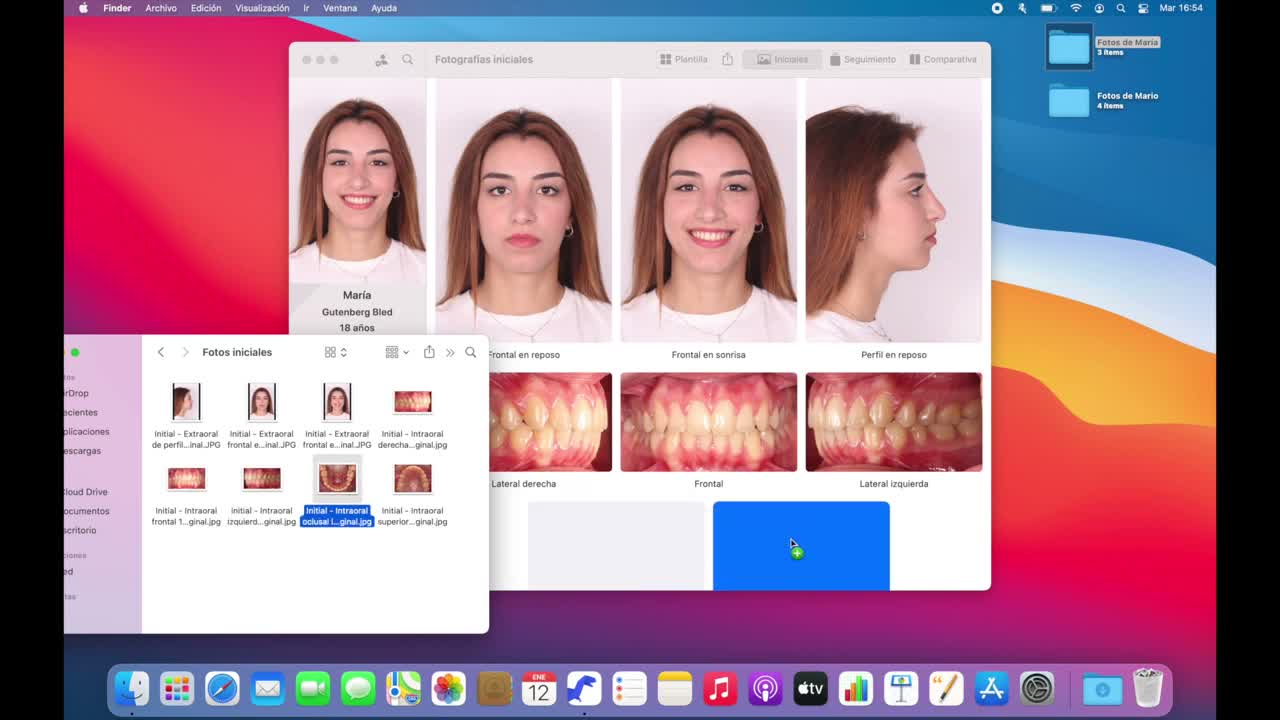Open App Store from the Dock
This screenshot has width=1280, height=720.
click(991, 688)
